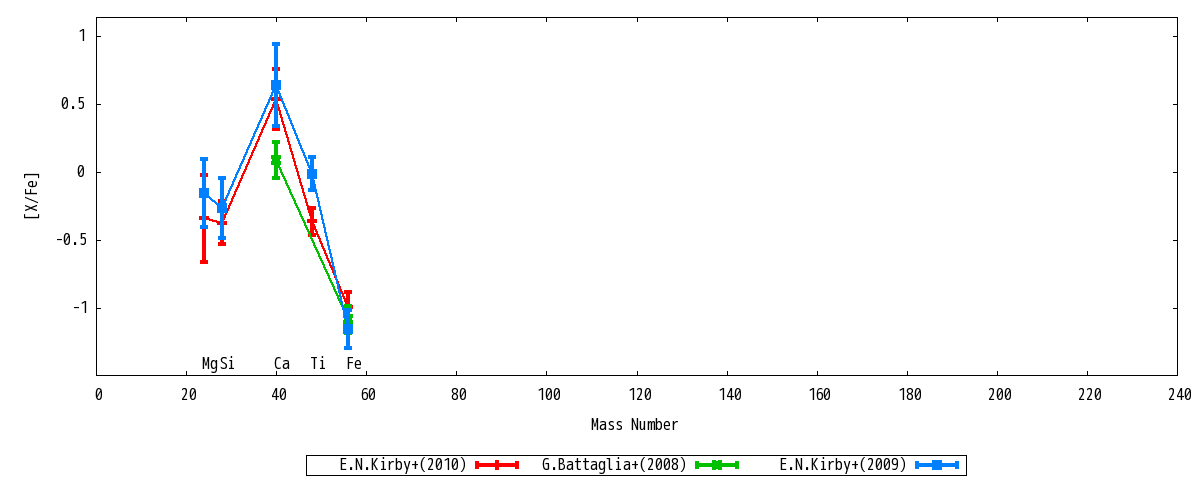Click the red E.N.Kirby+(2010) legend swatch
The height and width of the screenshot is (480, 1200).
(496, 465)
